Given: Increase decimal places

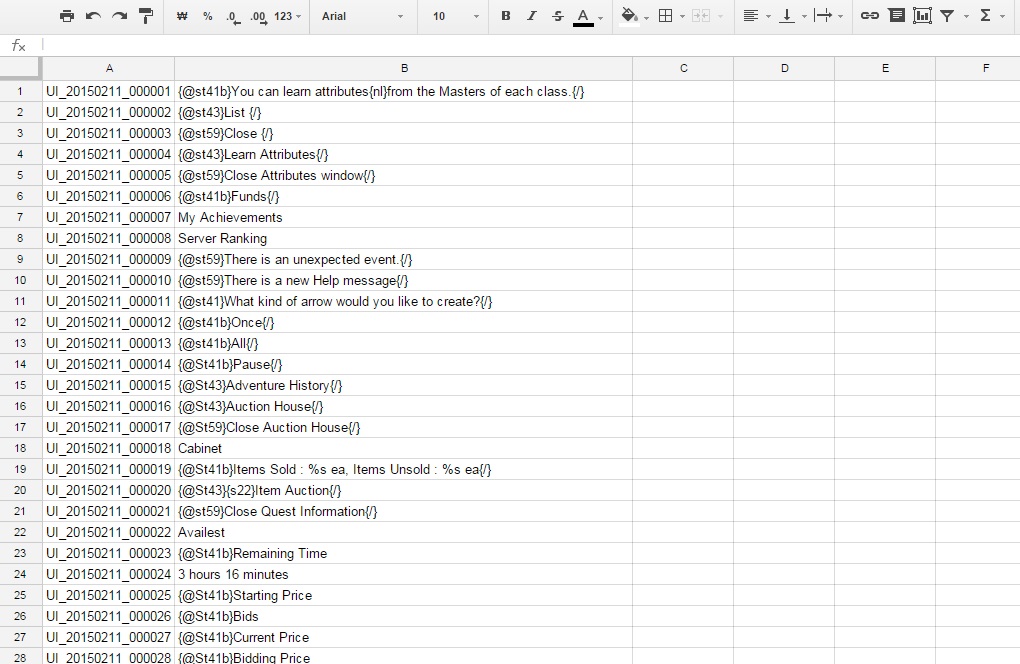Looking at the screenshot, I should tap(259, 17).
